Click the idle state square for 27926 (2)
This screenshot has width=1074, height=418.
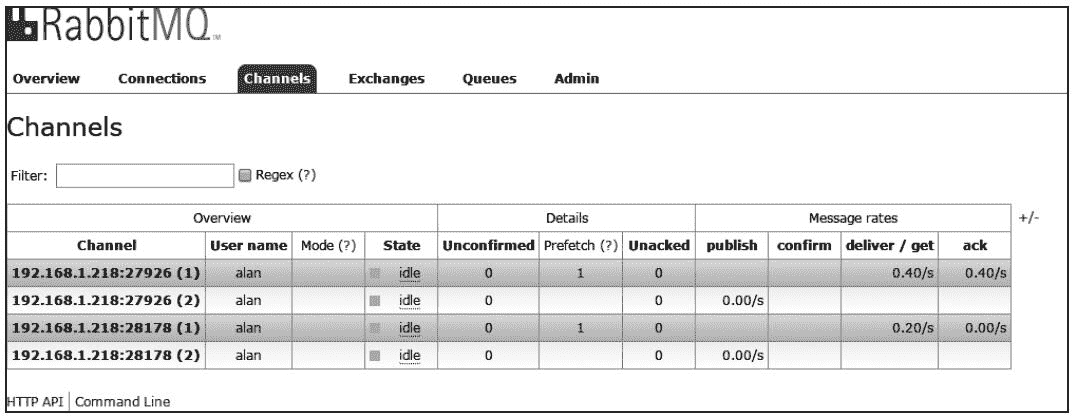tap(375, 300)
